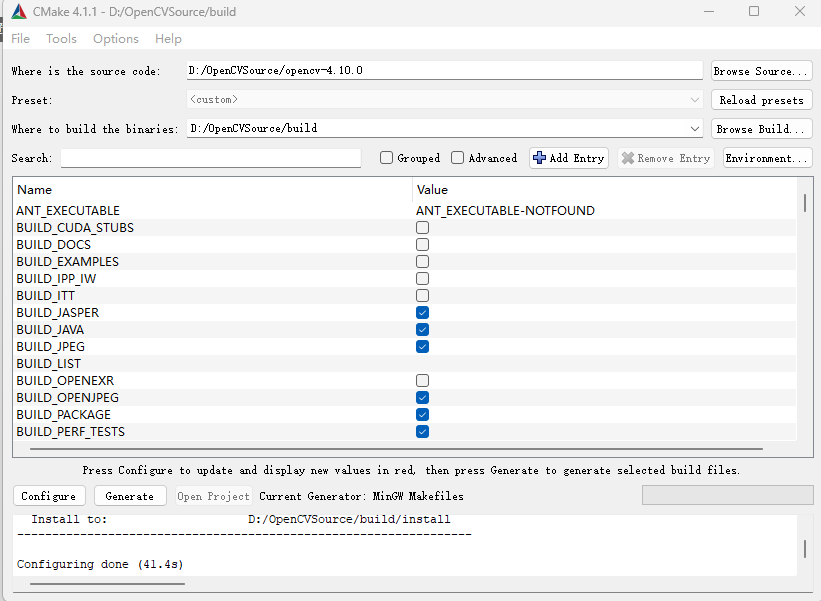Click the Generate button
The height and width of the screenshot is (601, 821).
130,496
